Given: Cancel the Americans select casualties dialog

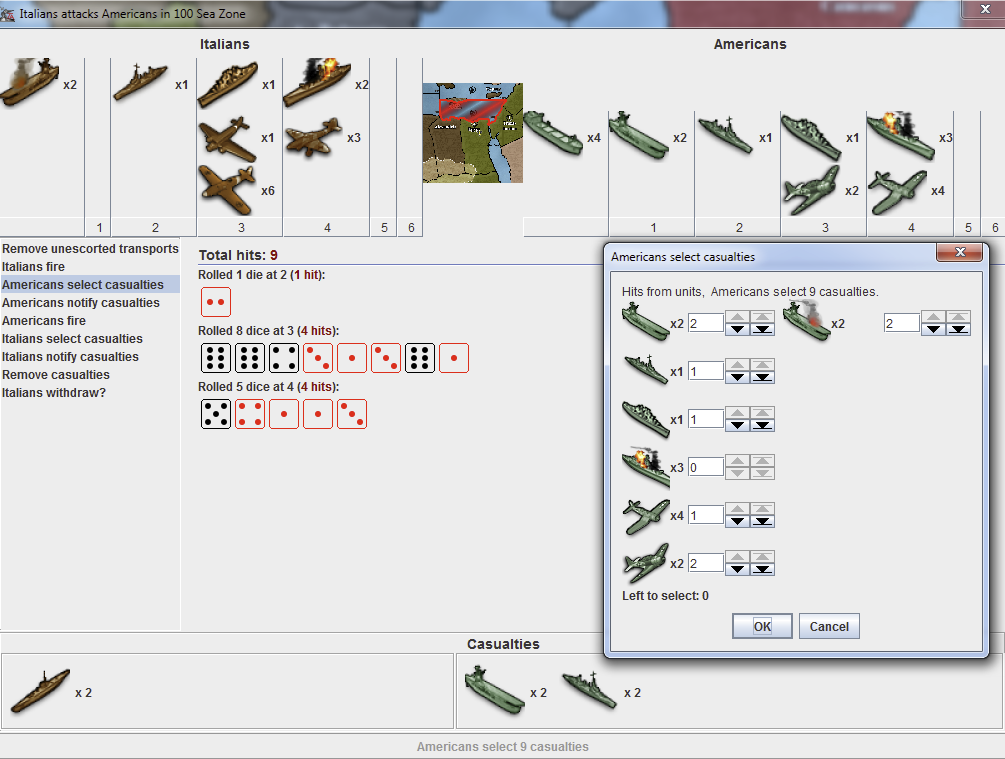Looking at the screenshot, I should tap(829, 626).
